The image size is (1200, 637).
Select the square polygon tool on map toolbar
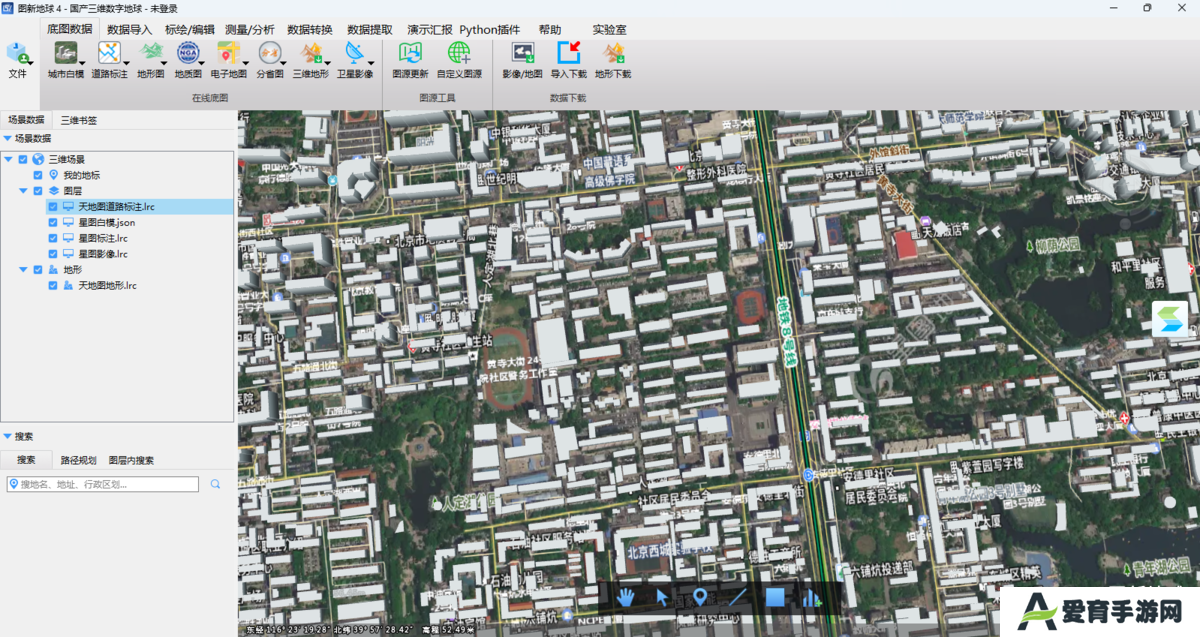(x=774, y=598)
